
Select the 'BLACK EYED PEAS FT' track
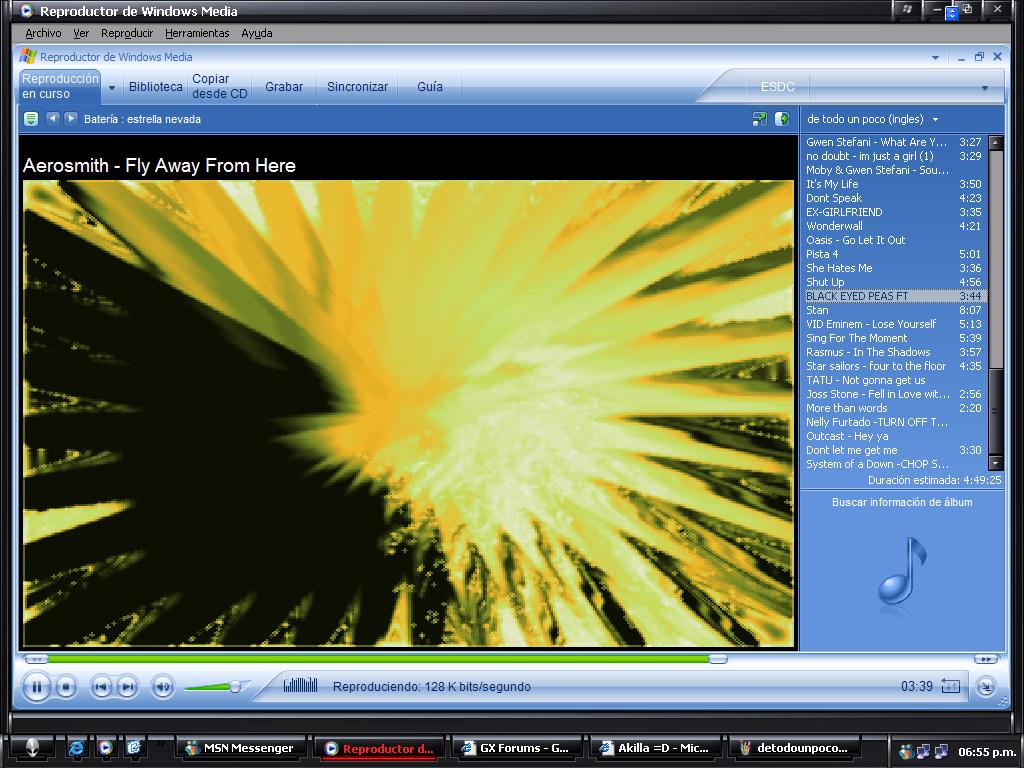pyautogui.click(x=894, y=296)
